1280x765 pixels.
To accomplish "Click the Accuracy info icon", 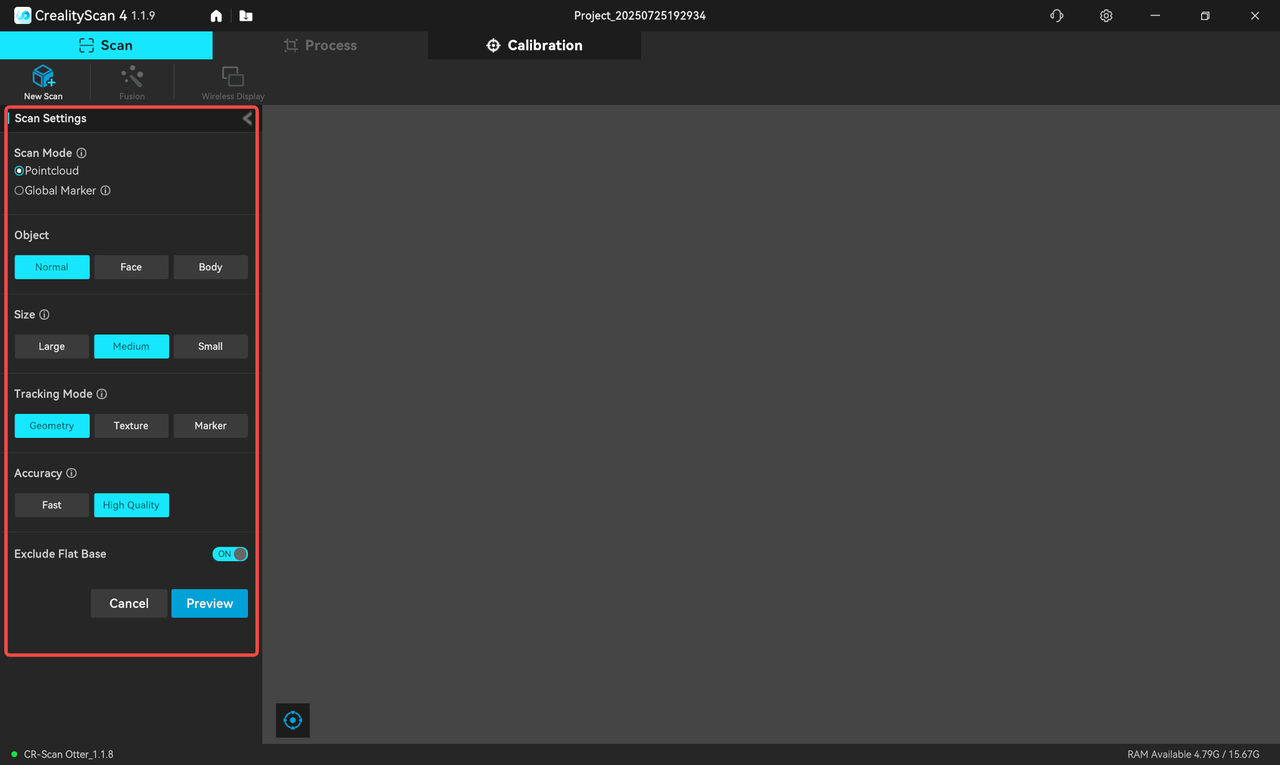I will [x=71, y=473].
